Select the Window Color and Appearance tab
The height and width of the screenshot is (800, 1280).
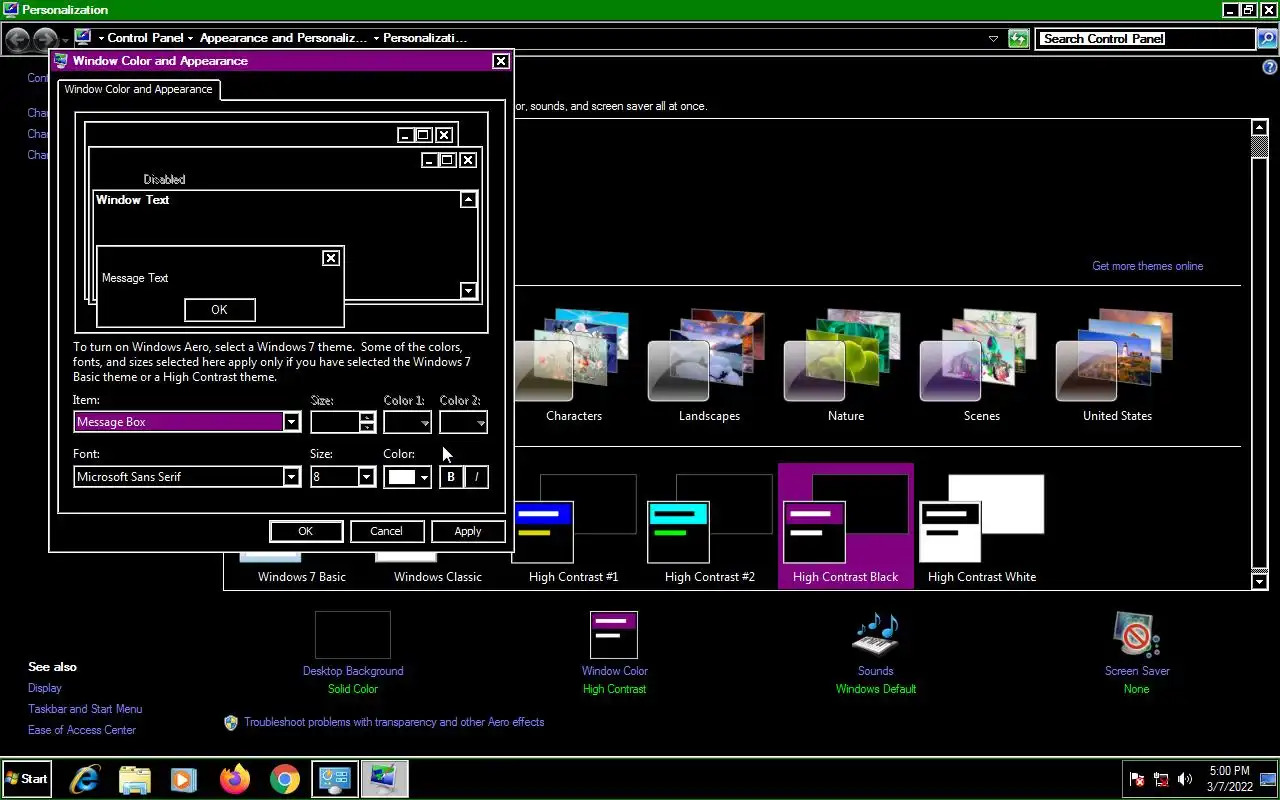click(138, 89)
